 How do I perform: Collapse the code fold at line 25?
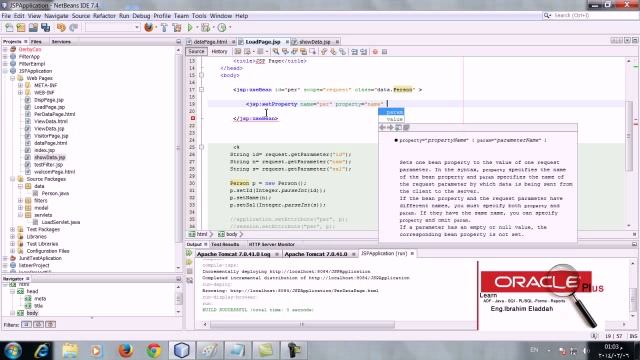[201, 147]
